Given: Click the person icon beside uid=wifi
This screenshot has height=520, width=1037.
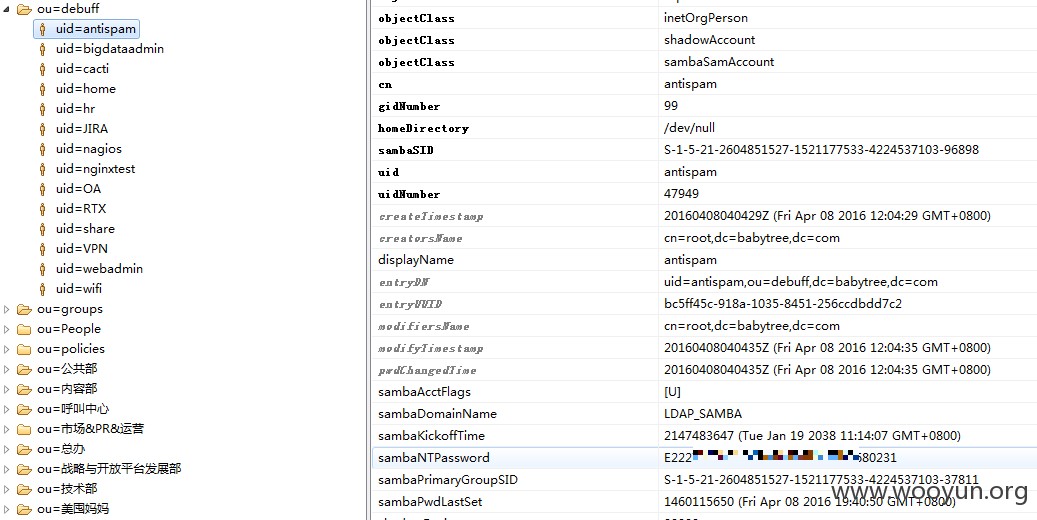Looking at the screenshot, I should coord(43,288).
